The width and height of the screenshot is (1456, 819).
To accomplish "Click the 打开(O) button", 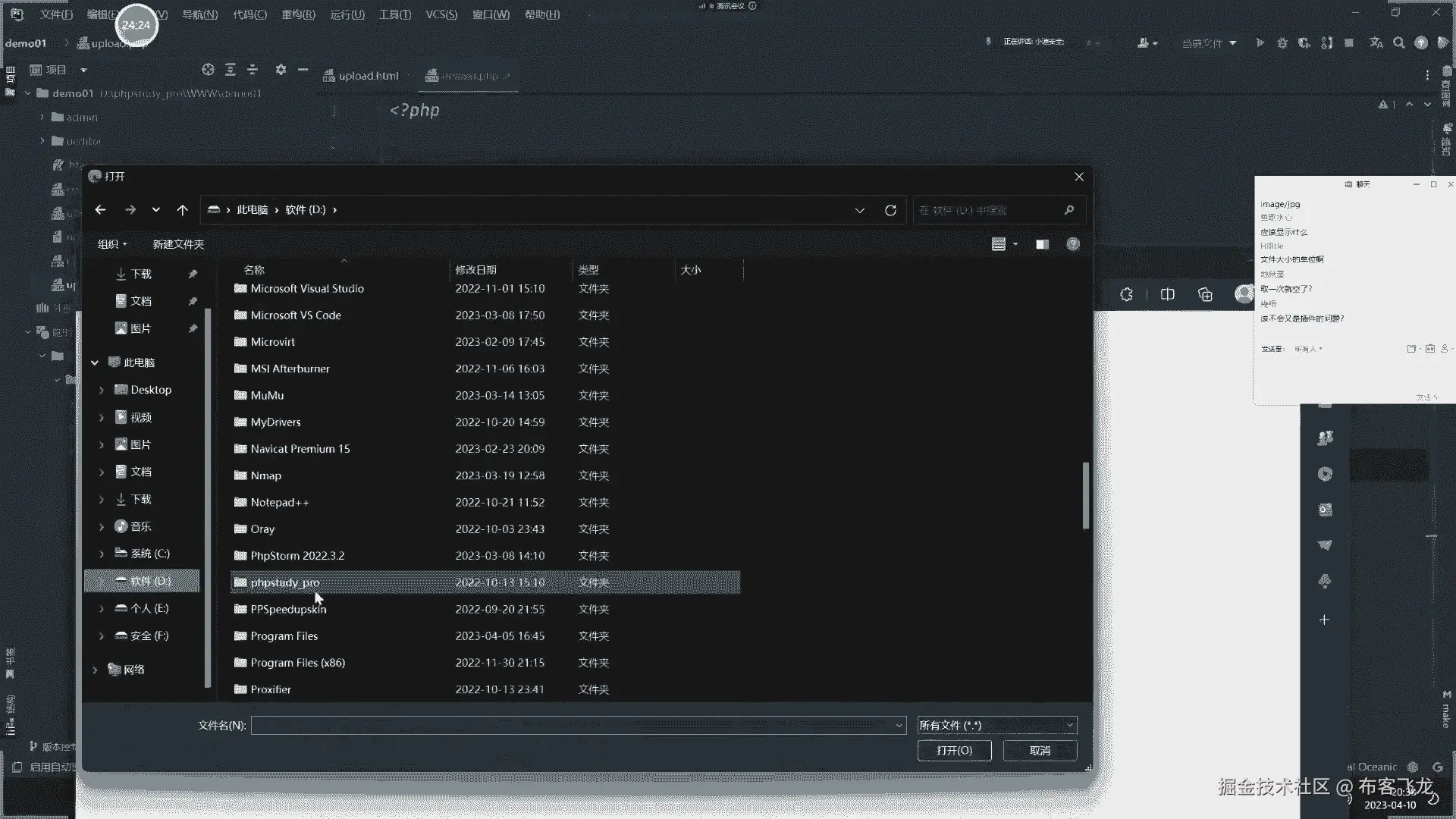I will (954, 751).
